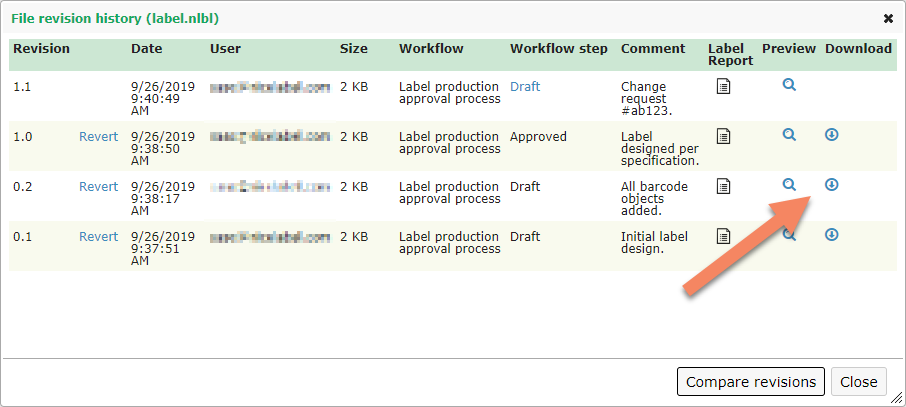Click preview magnifier for revision 0.2
The height and width of the screenshot is (407, 906).
789,185
